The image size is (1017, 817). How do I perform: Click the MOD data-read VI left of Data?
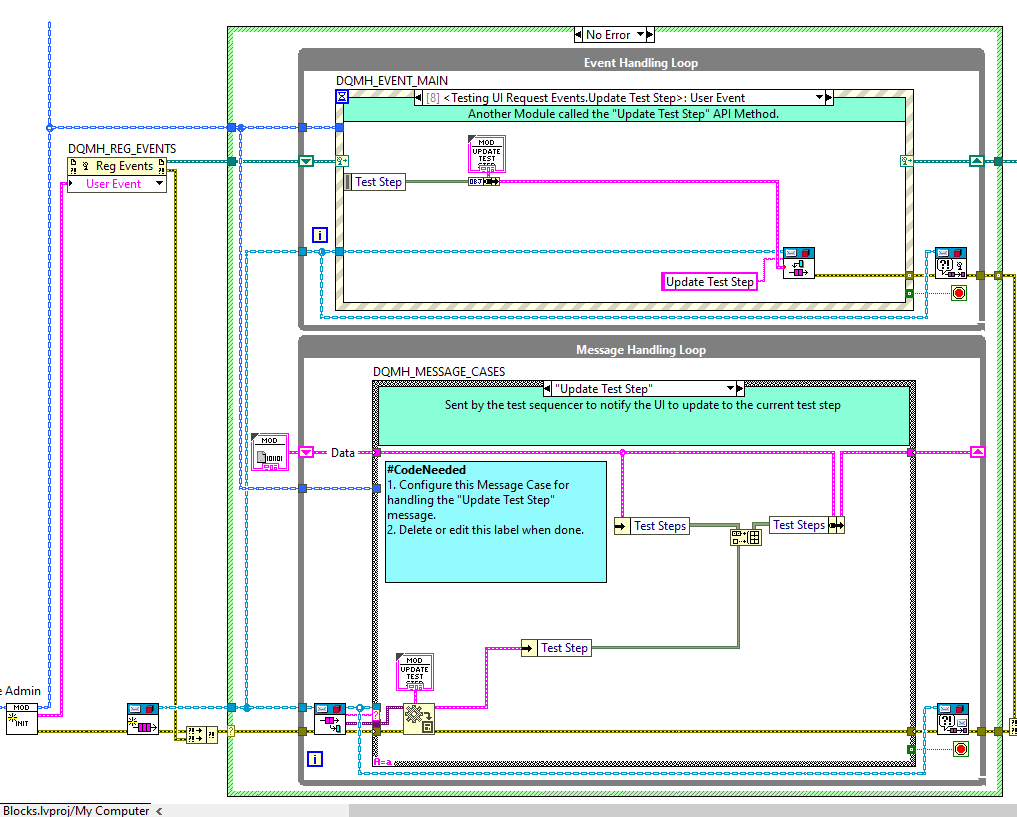(x=270, y=452)
